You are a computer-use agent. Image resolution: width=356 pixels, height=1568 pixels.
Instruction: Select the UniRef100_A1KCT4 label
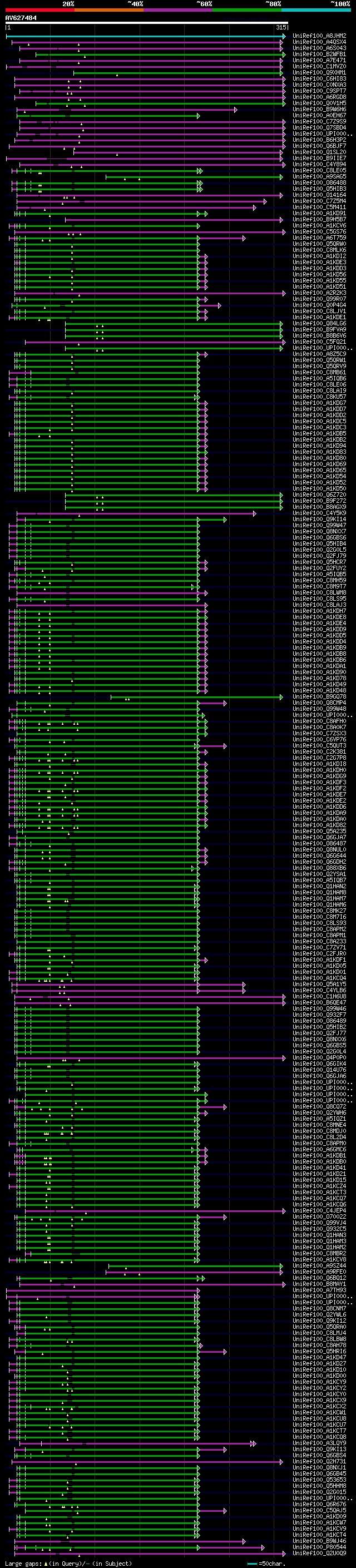coord(319,1535)
